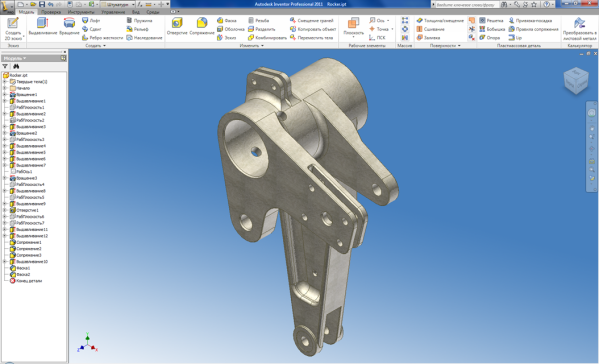
Task: Select РабОсь1 in the model tree
Action: [x=21, y=171]
